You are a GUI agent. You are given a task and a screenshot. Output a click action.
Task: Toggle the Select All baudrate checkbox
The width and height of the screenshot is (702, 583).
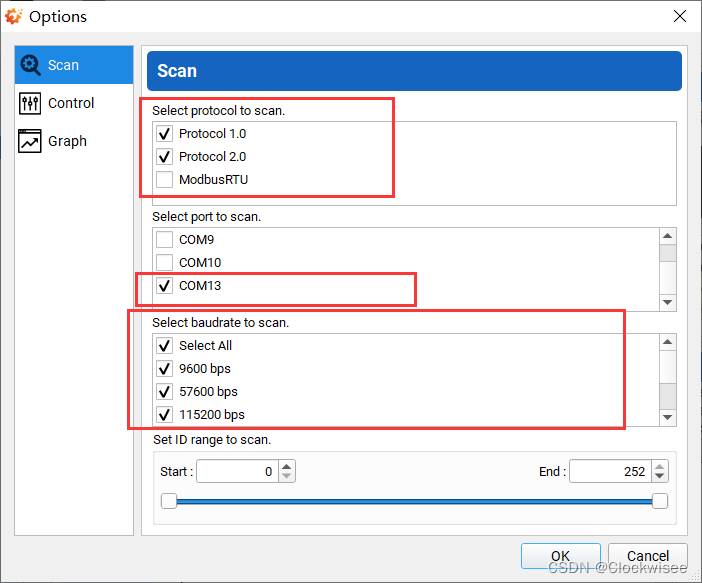click(x=164, y=346)
